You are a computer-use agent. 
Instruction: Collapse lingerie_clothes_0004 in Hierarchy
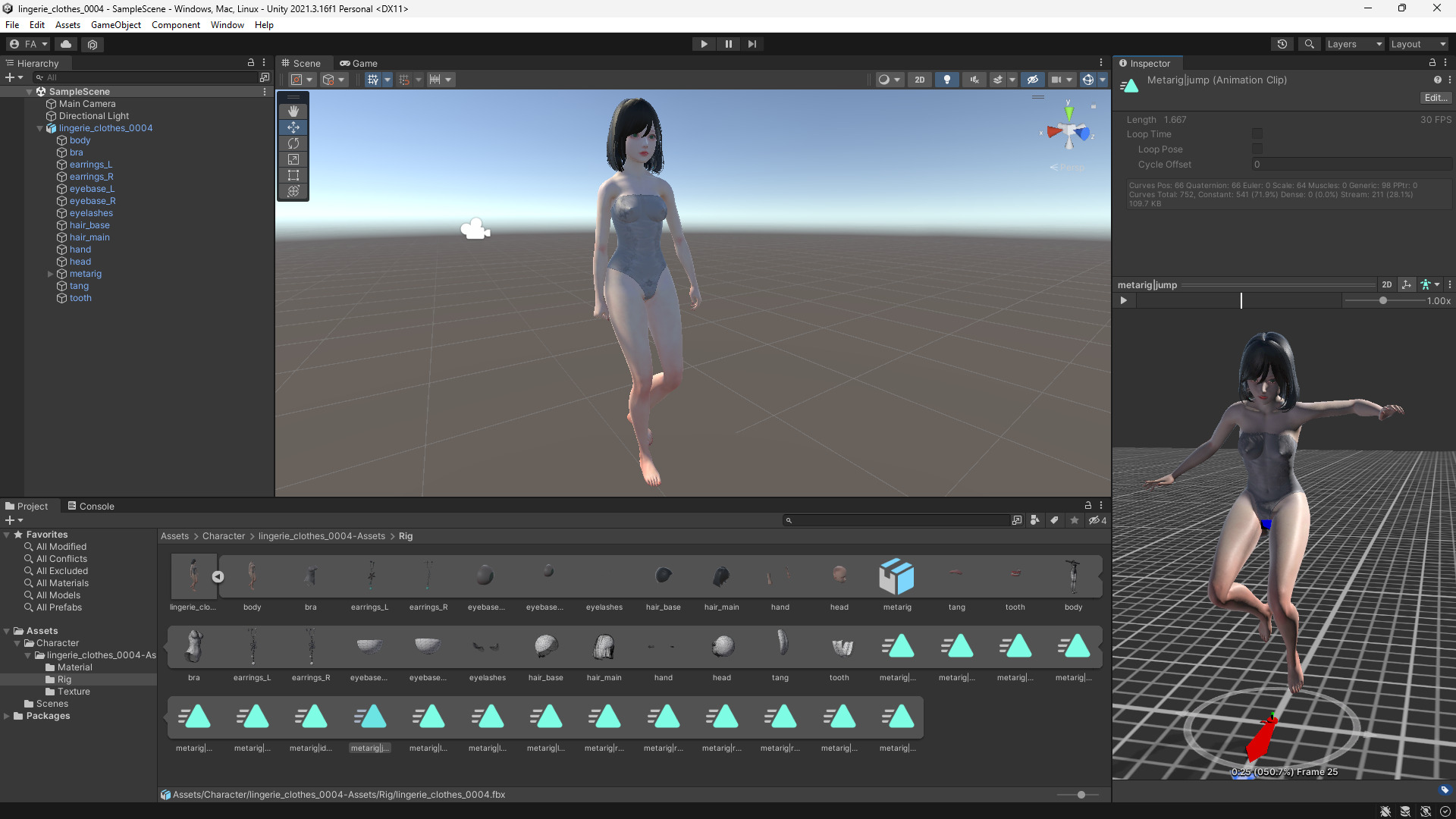click(40, 128)
